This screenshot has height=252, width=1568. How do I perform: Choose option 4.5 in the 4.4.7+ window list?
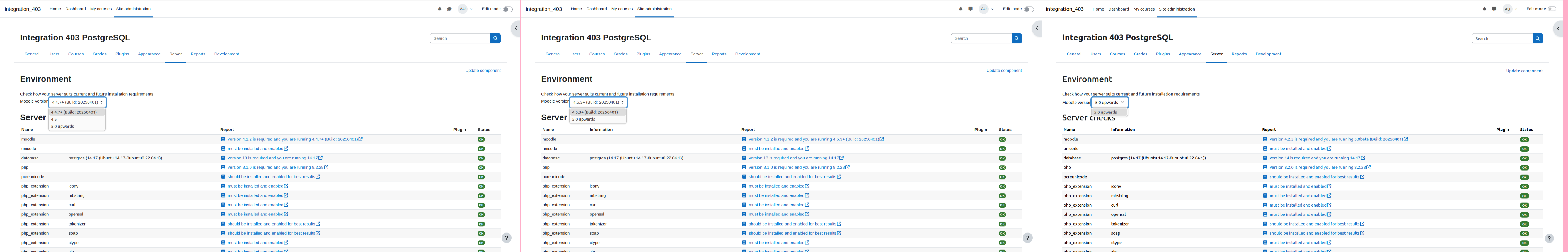coord(77,119)
